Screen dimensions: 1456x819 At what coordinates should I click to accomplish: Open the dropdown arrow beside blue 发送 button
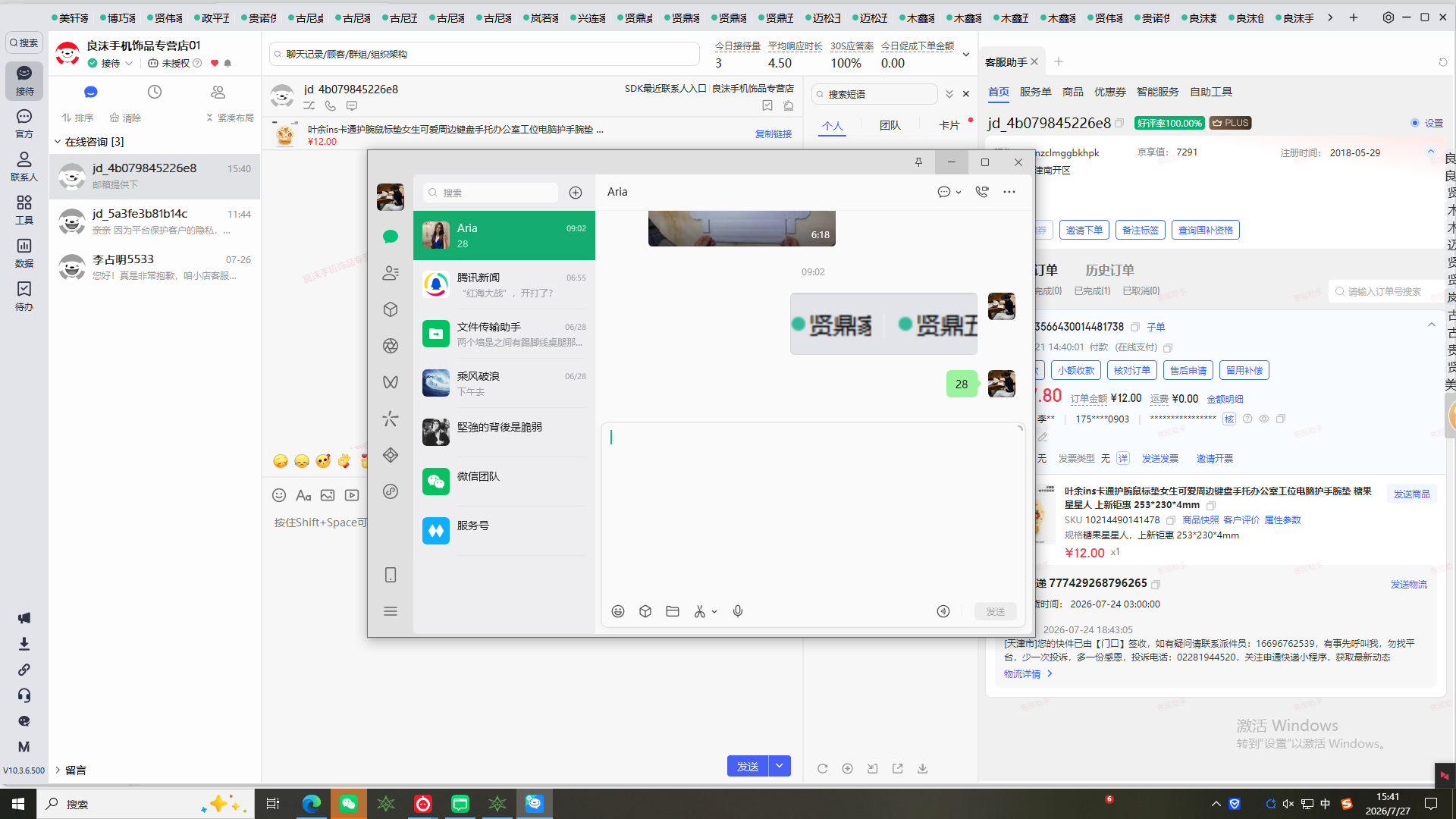click(780, 766)
